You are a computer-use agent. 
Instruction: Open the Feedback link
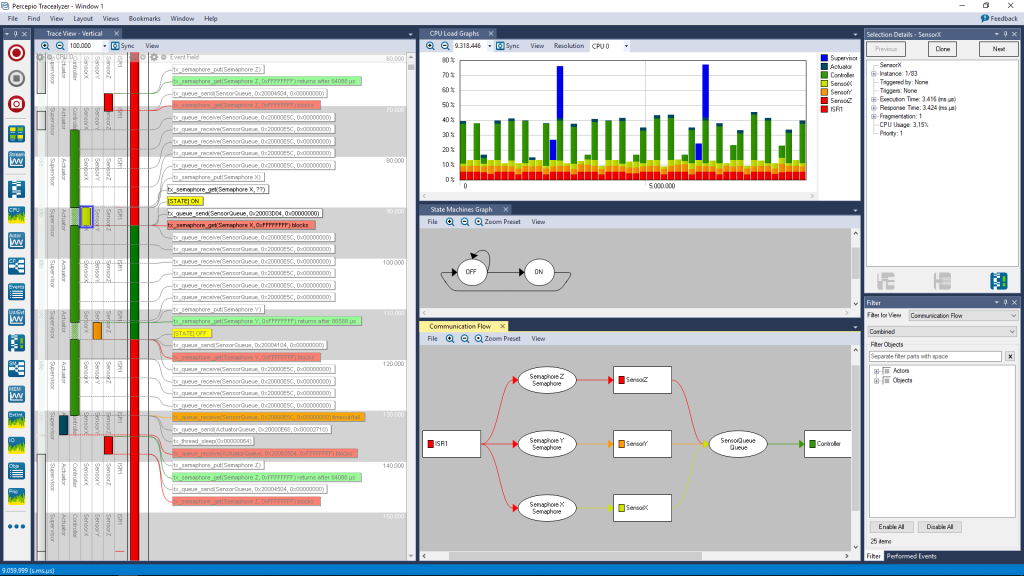tap(999, 18)
